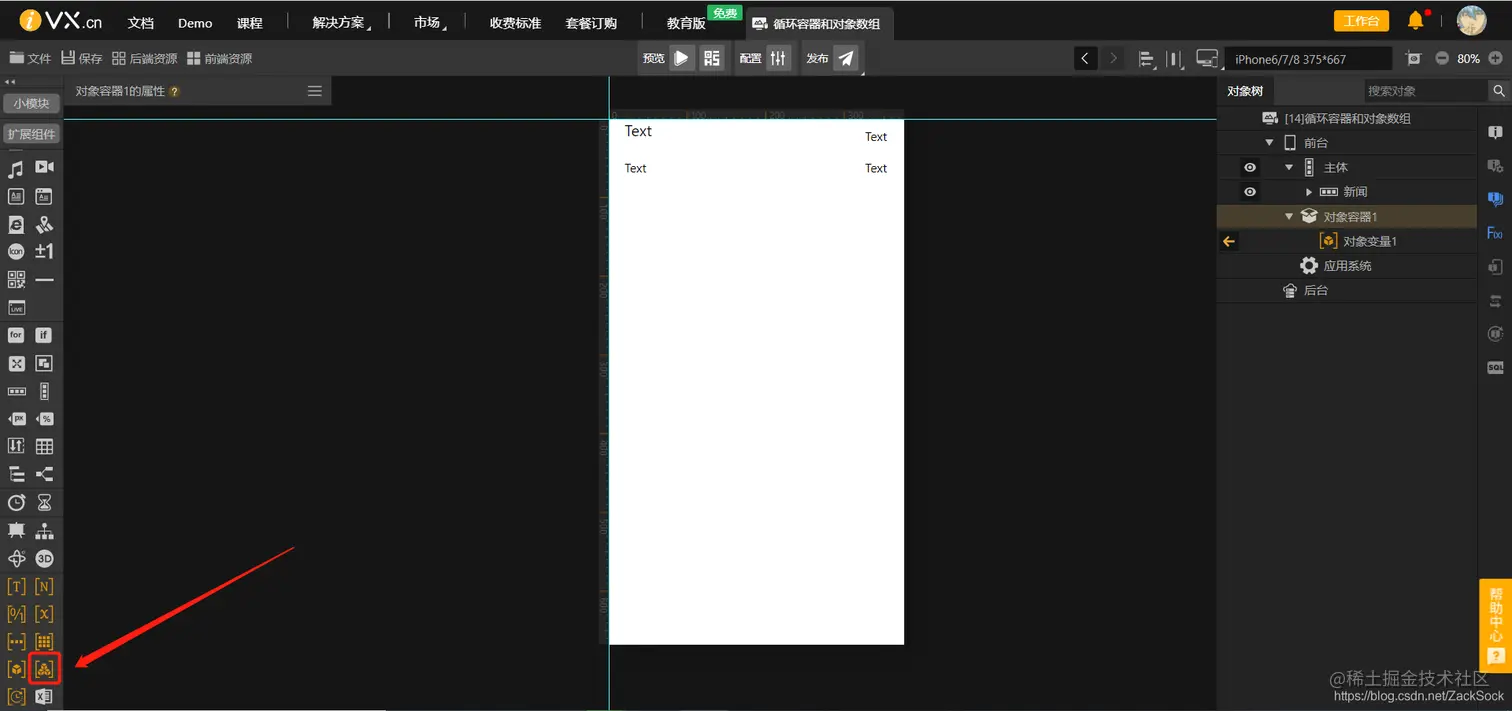
Task: Open the device size iPhone6/7/8 dropdown
Action: point(1308,59)
